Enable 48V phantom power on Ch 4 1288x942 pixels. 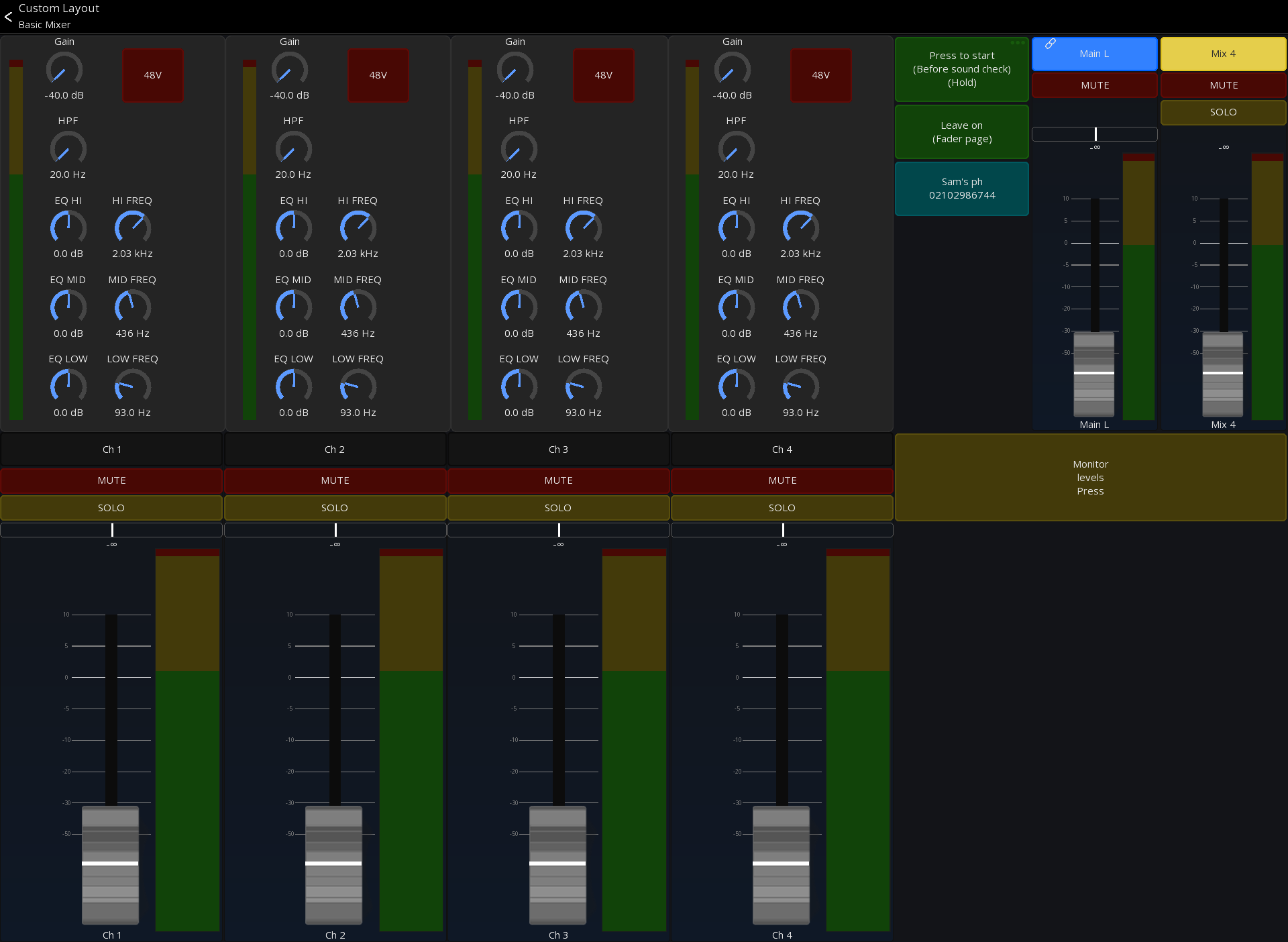821,75
